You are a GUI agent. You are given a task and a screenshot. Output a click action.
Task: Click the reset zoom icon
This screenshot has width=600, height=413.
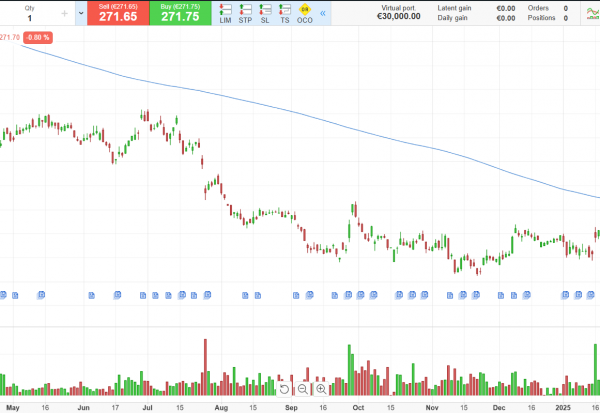coord(284,389)
